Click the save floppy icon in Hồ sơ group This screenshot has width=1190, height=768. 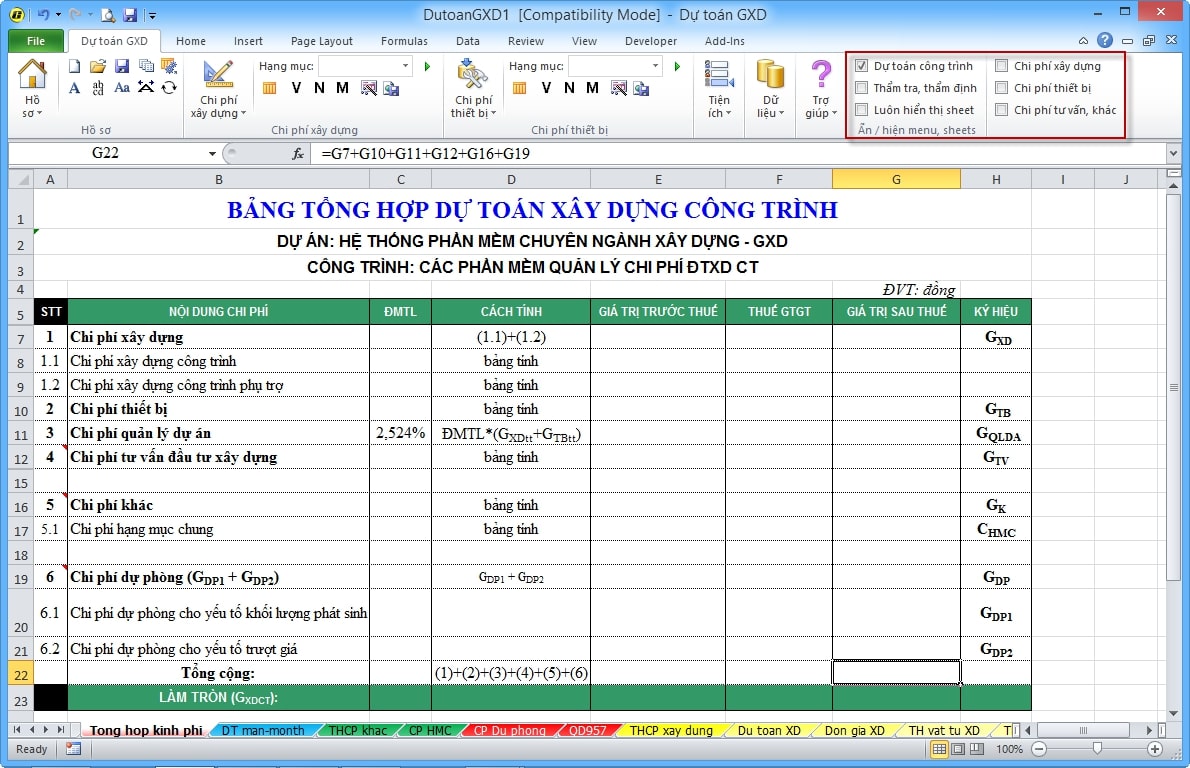pyautogui.click(x=121, y=66)
